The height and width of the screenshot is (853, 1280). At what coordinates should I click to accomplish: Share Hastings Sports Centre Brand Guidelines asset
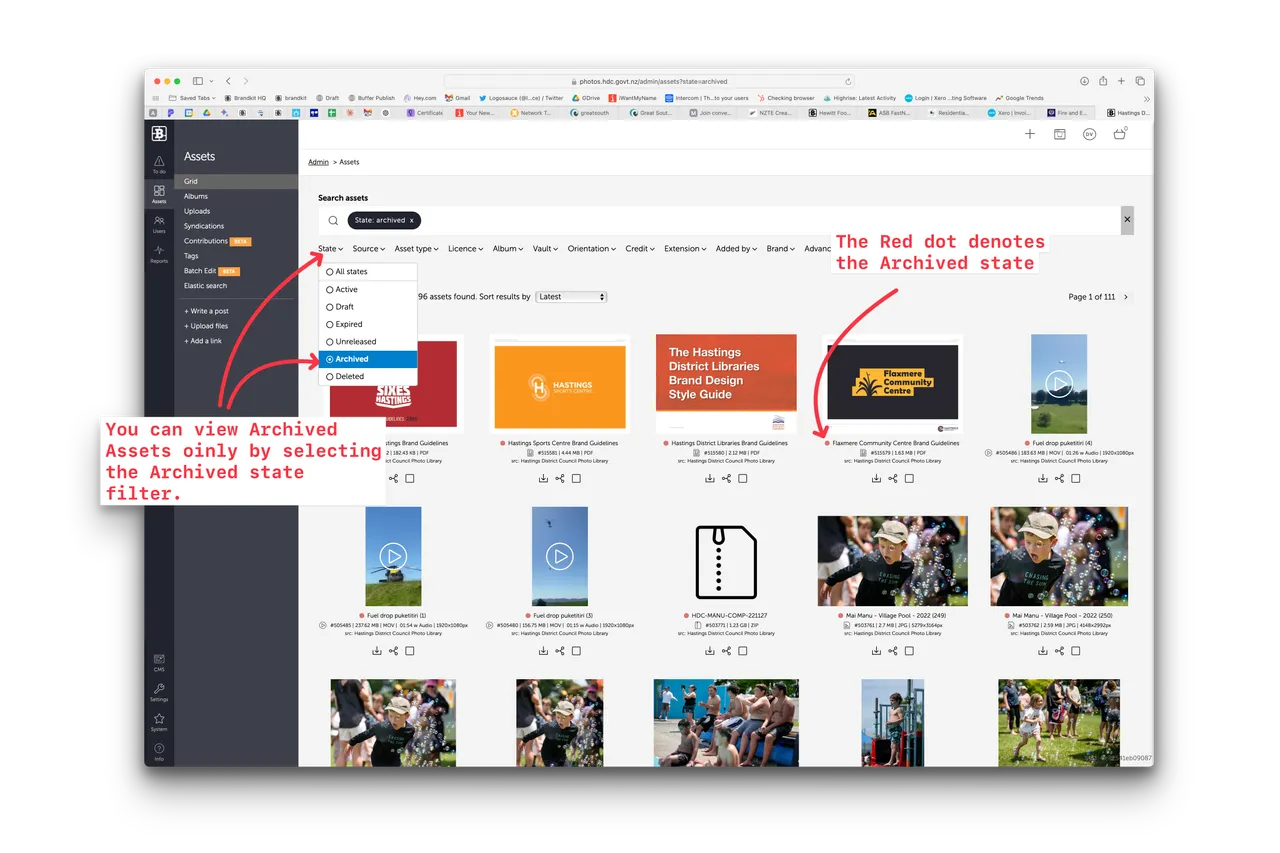click(x=560, y=478)
